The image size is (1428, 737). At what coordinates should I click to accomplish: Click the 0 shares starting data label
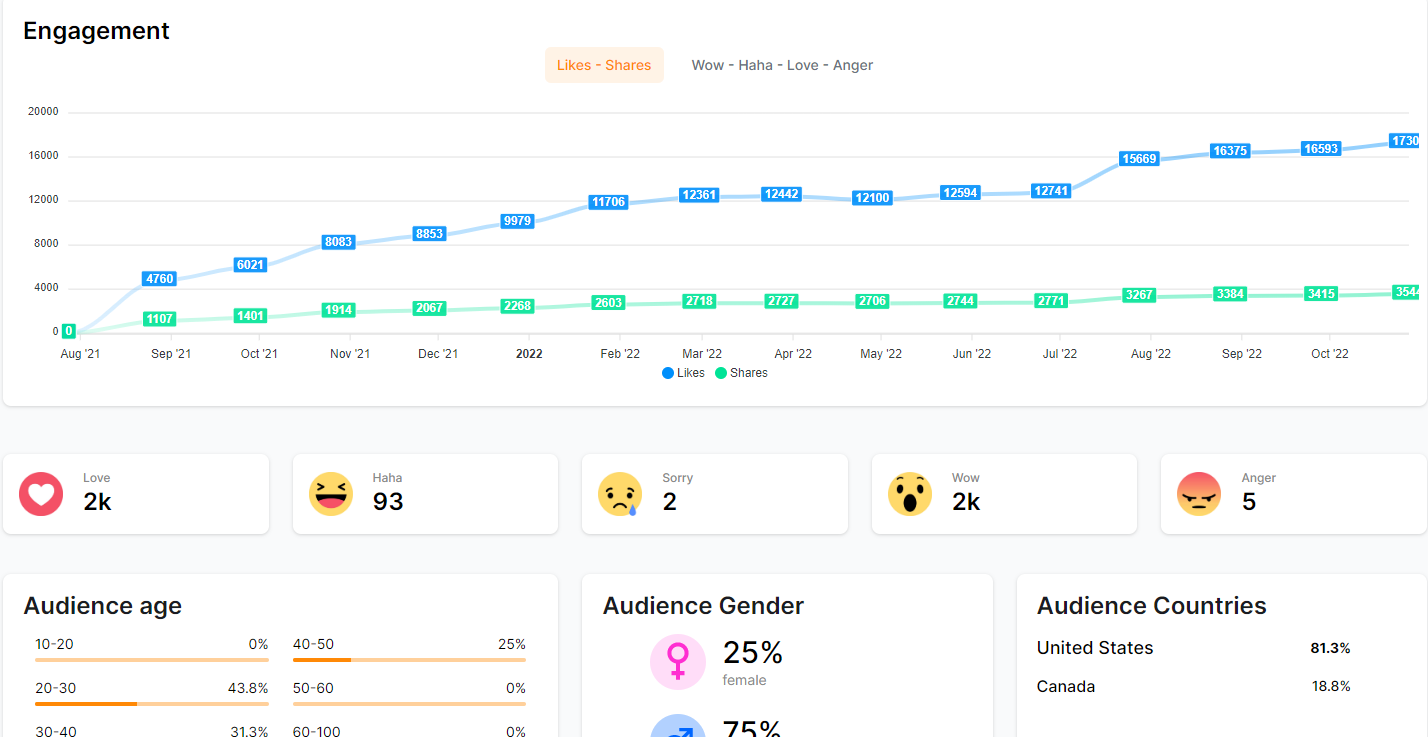[x=69, y=331]
